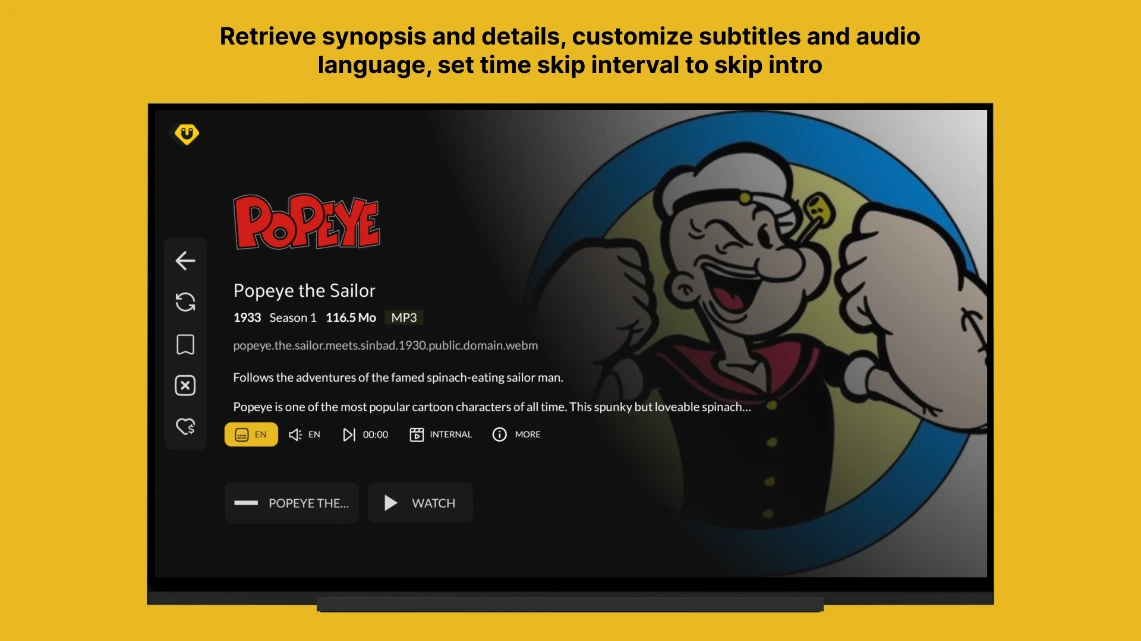Viewport: 1141px width, 641px height.
Task: Open the subtitles EN selector
Action: (251, 434)
